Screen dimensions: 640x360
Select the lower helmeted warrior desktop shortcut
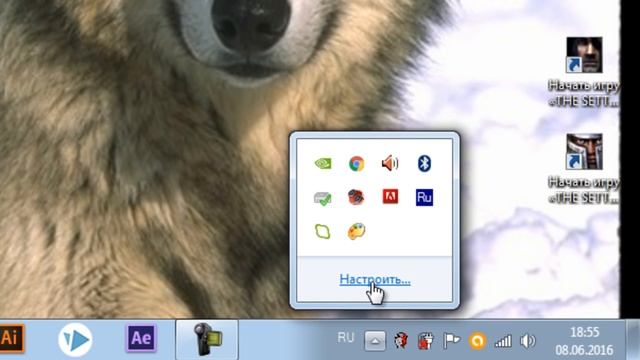[x=584, y=169]
